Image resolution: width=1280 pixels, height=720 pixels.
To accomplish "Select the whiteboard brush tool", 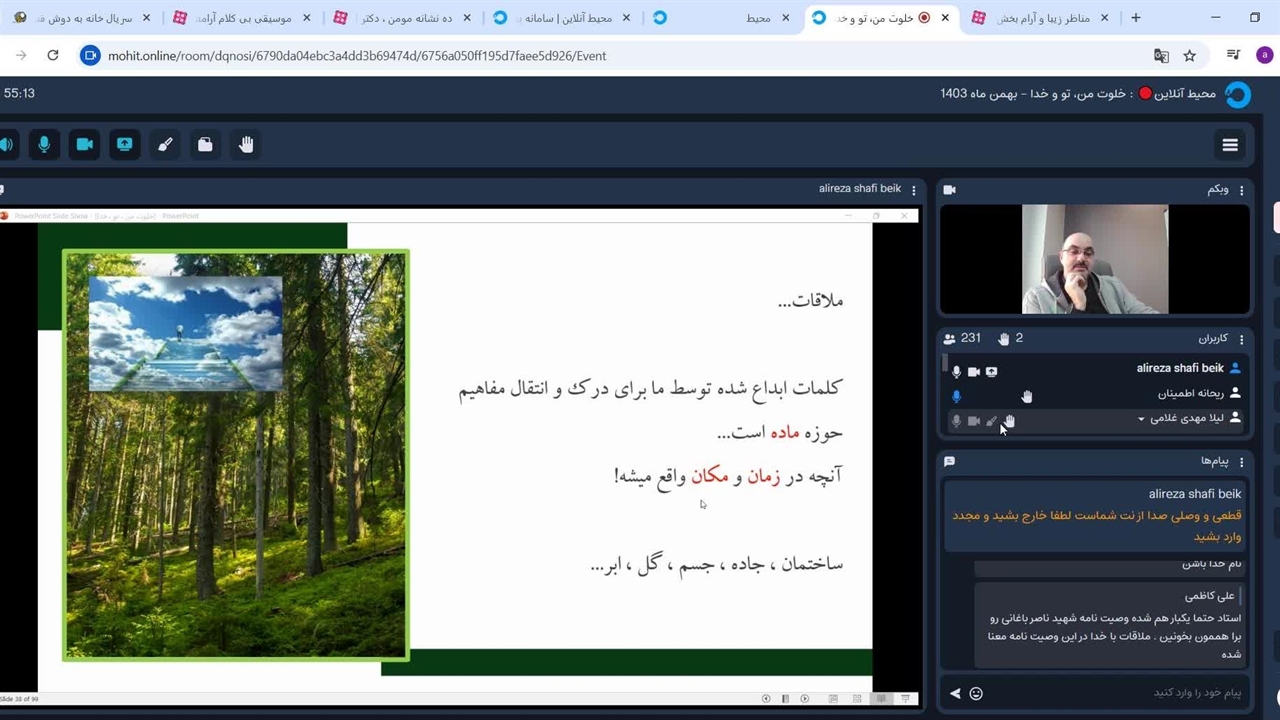I will (x=165, y=145).
